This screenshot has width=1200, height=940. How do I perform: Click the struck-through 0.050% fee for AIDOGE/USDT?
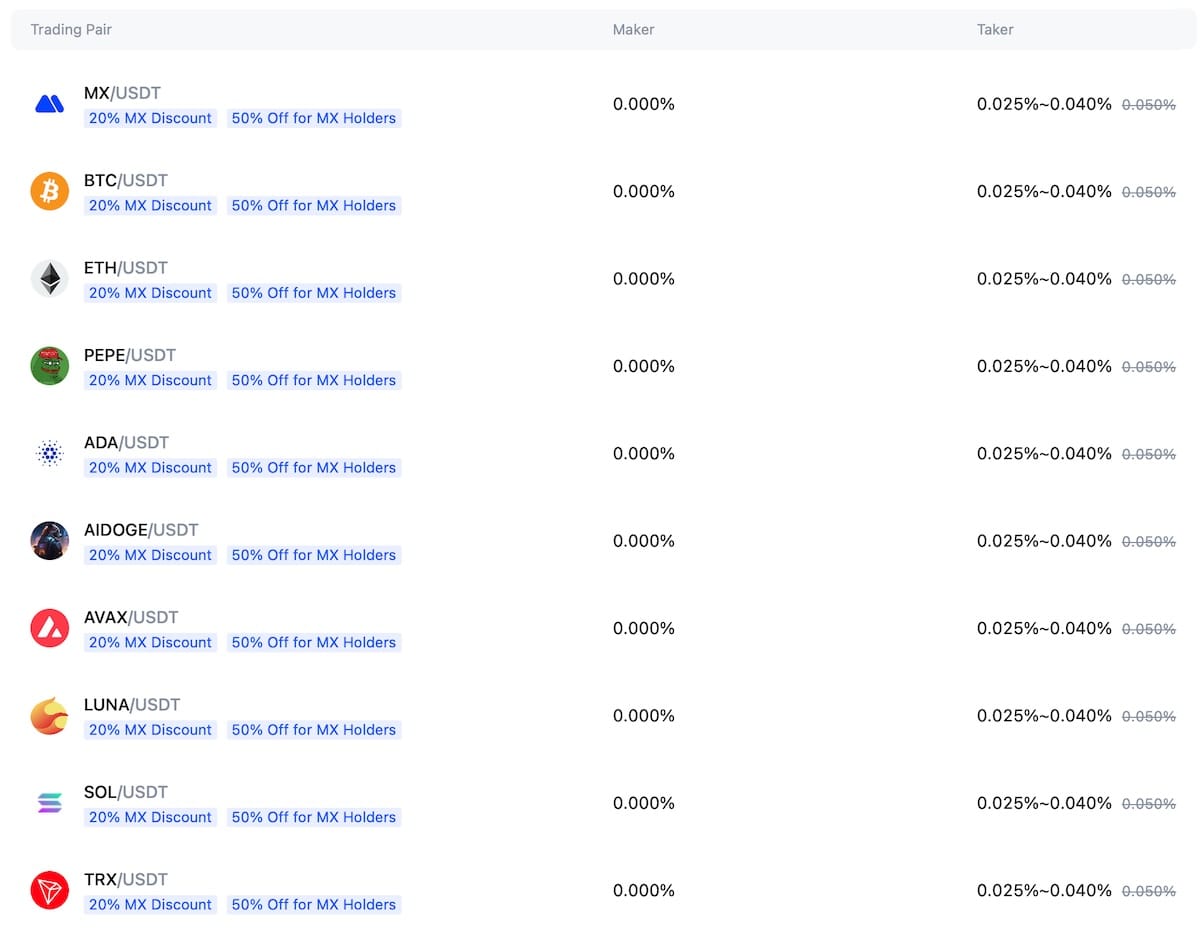pyautogui.click(x=1149, y=542)
